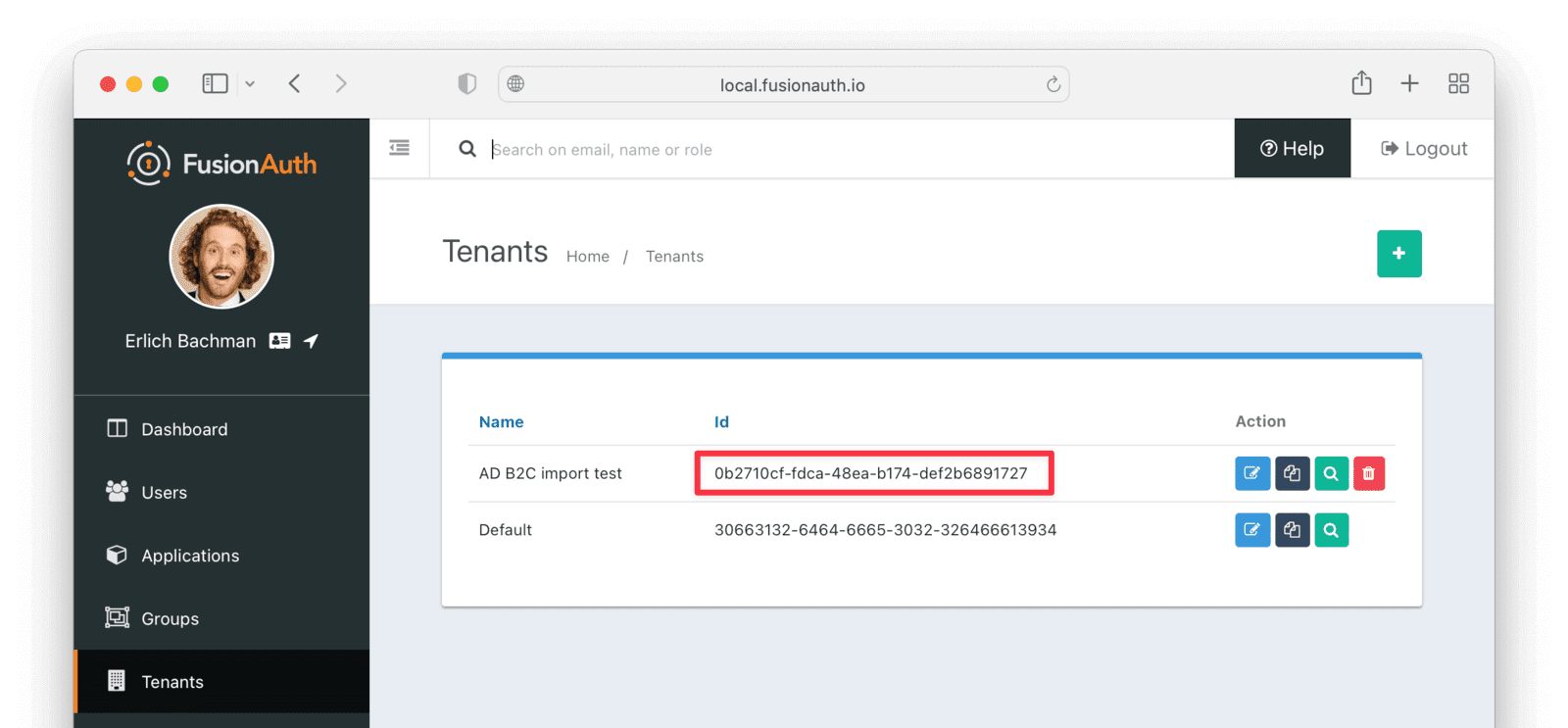The image size is (1568, 728).
Task: Open the Safari share menu
Action: (1361, 82)
